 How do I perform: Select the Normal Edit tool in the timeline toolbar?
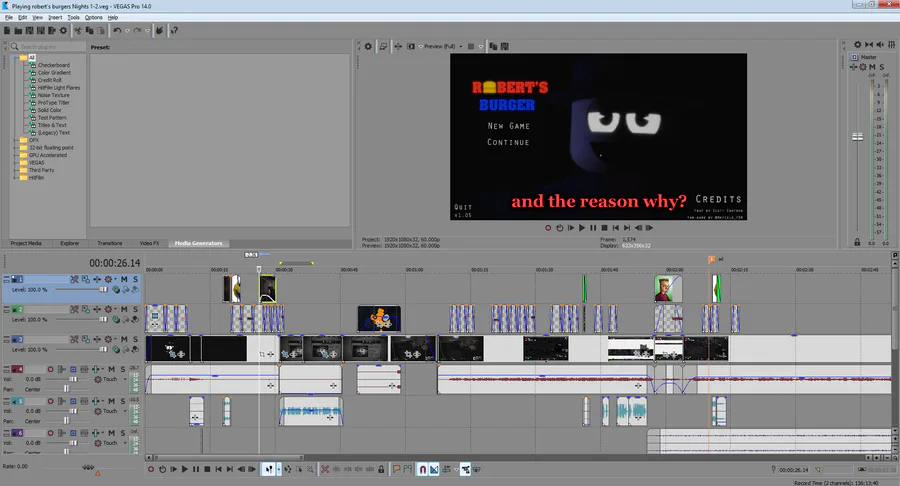tap(268, 469)
